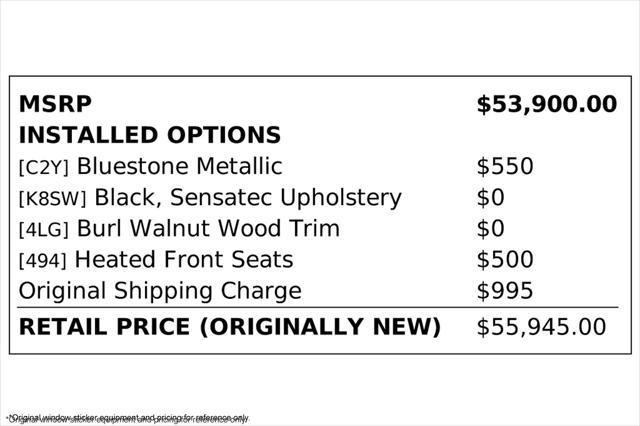Select the Black, Sensatec Upholstery text
640x426 pixels.
(x=248, y=198)
